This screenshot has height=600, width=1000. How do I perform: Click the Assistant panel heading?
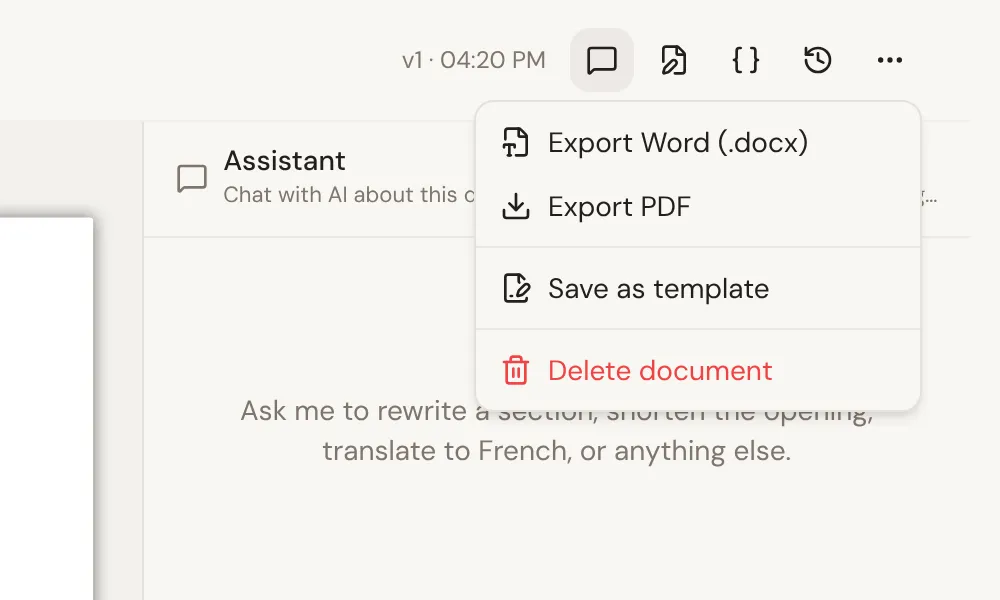click(284, 161)
